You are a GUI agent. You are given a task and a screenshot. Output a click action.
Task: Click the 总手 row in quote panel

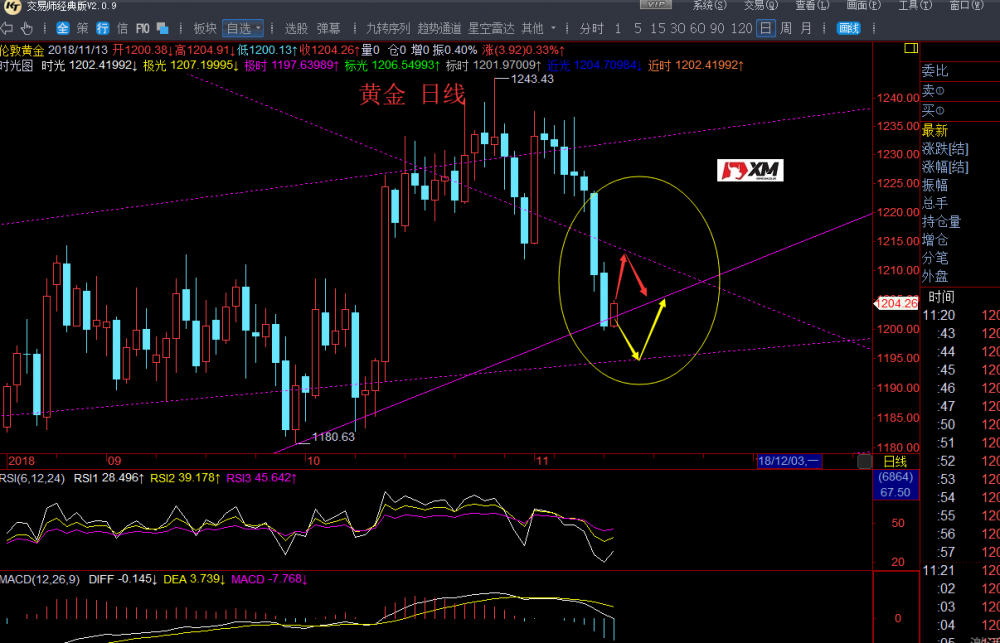click(x=935, y=203)
